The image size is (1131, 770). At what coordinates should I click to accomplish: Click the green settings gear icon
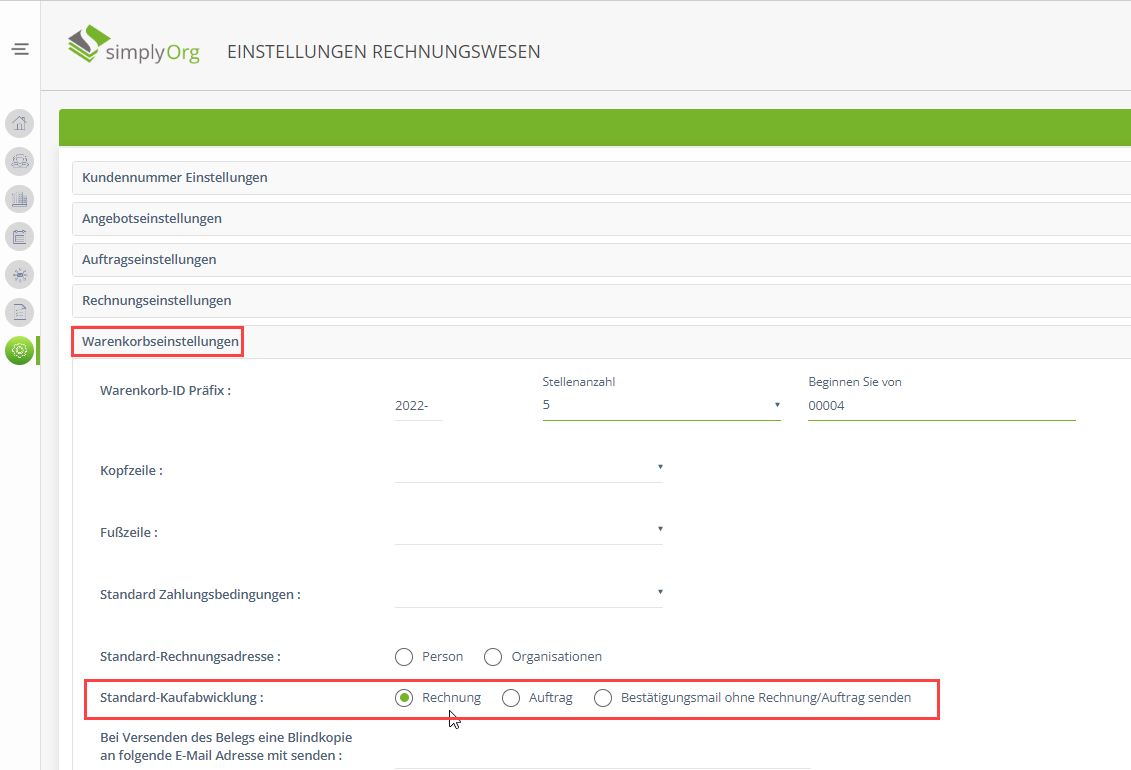click(19, 350)
